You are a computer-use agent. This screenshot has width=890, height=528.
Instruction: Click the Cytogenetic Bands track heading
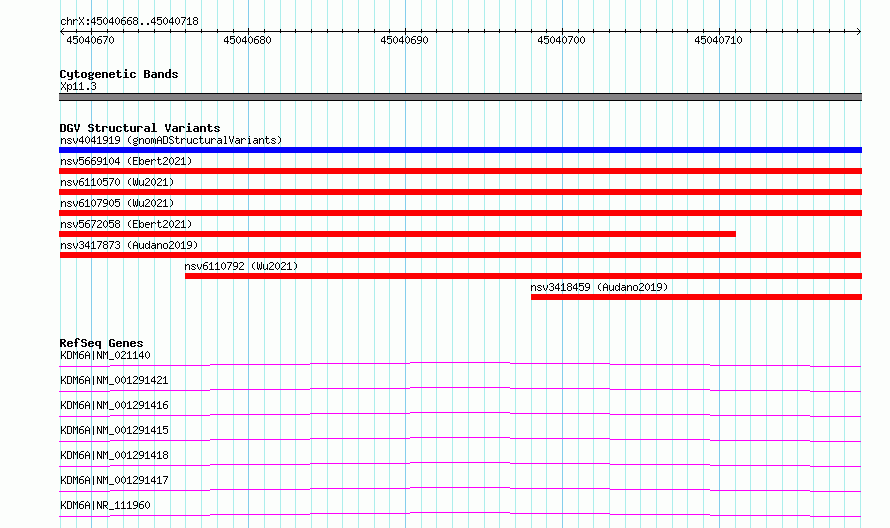tap(119, 74)
